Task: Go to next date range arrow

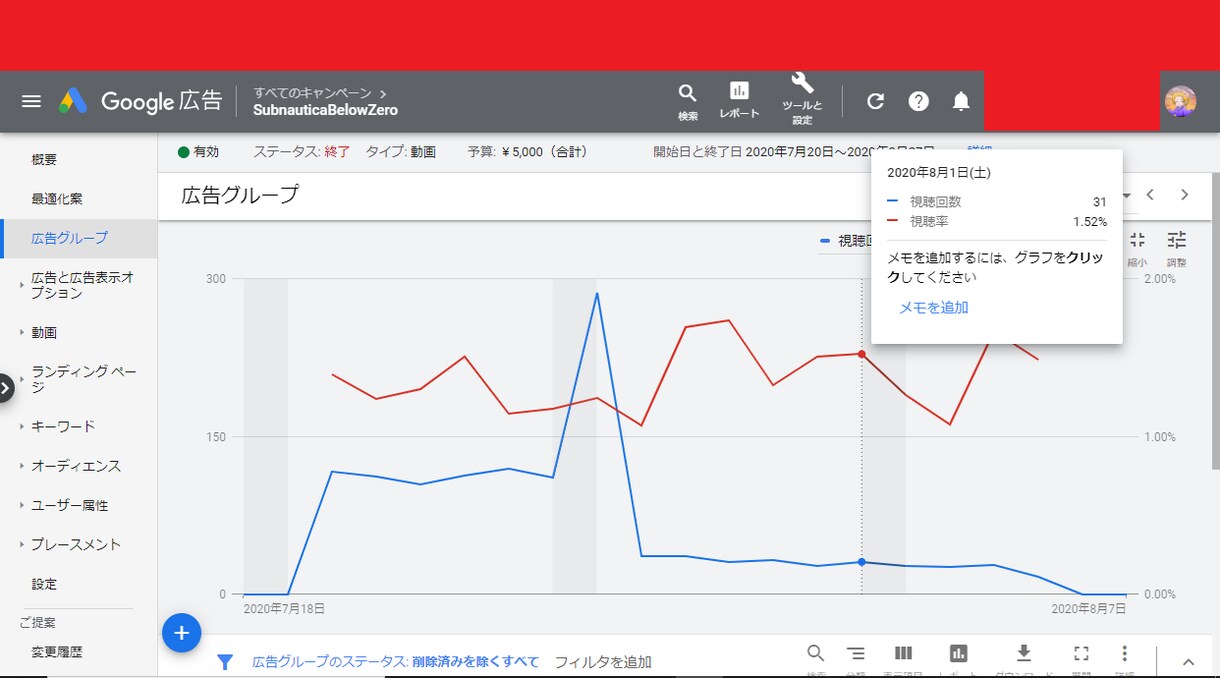Action: click(x=1185, y=195)
